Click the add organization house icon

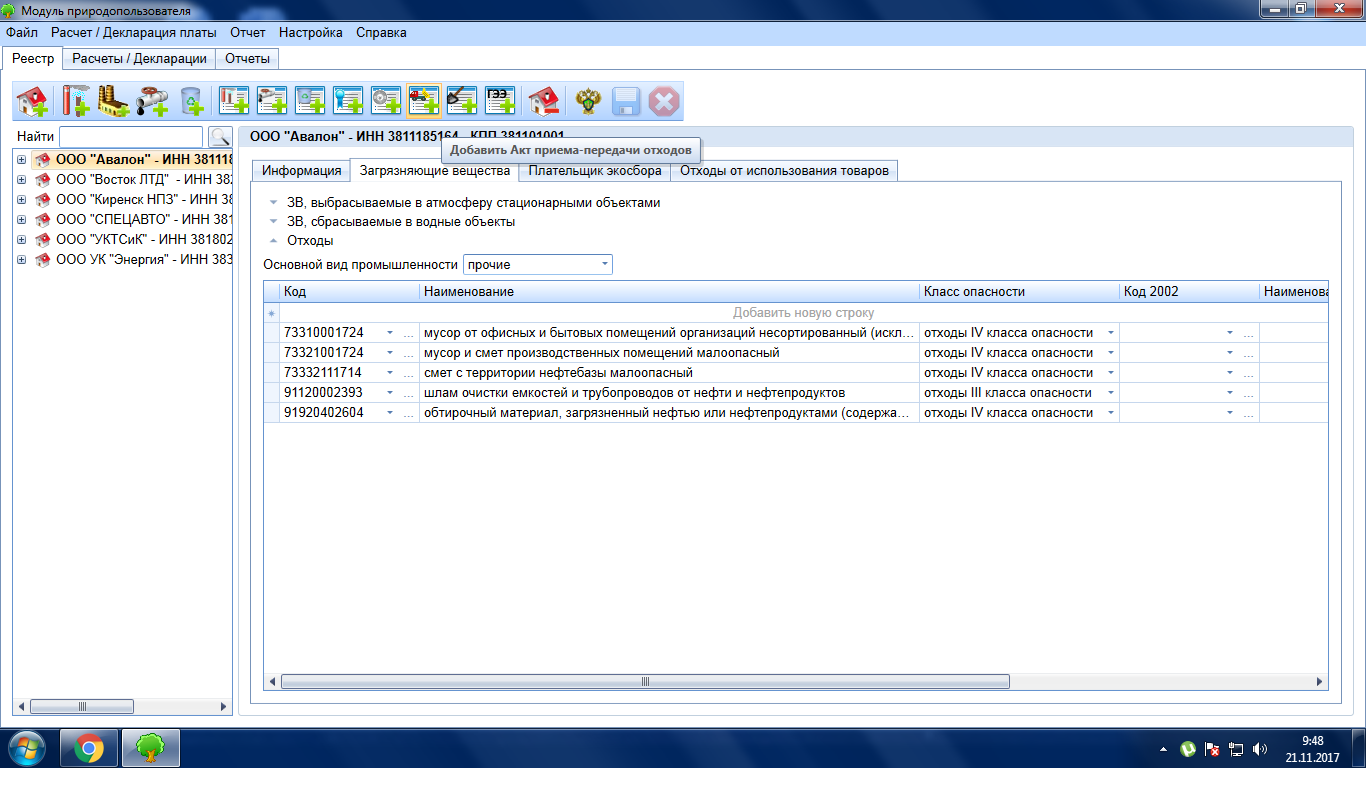coord(32,101)
